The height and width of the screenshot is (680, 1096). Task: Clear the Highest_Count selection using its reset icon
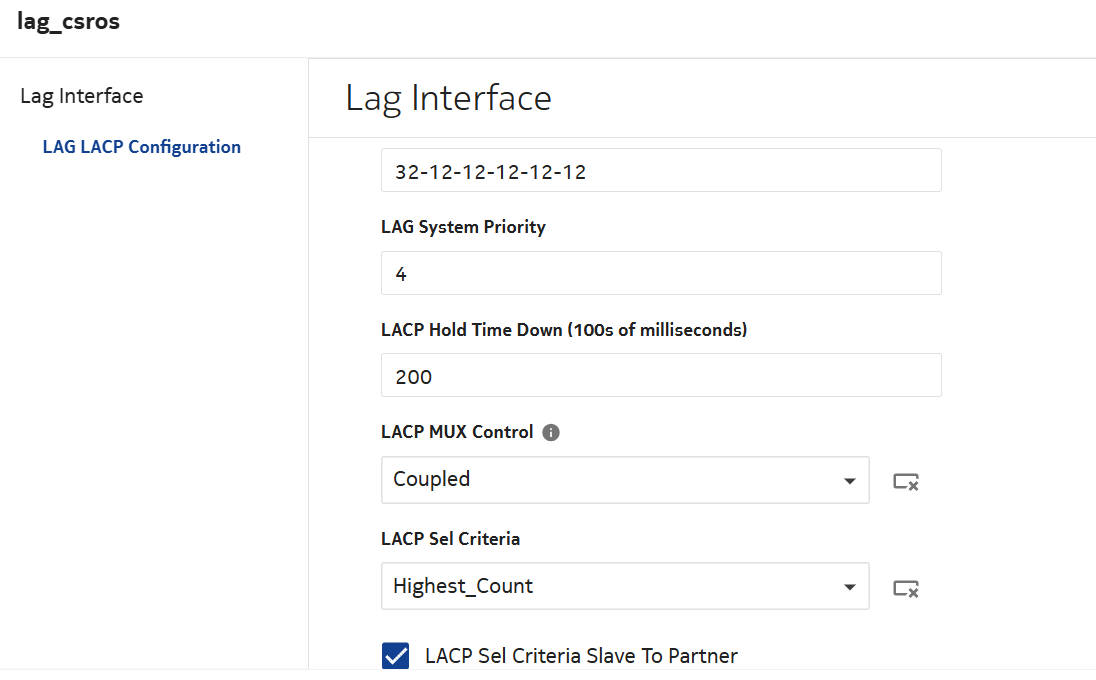906,588
